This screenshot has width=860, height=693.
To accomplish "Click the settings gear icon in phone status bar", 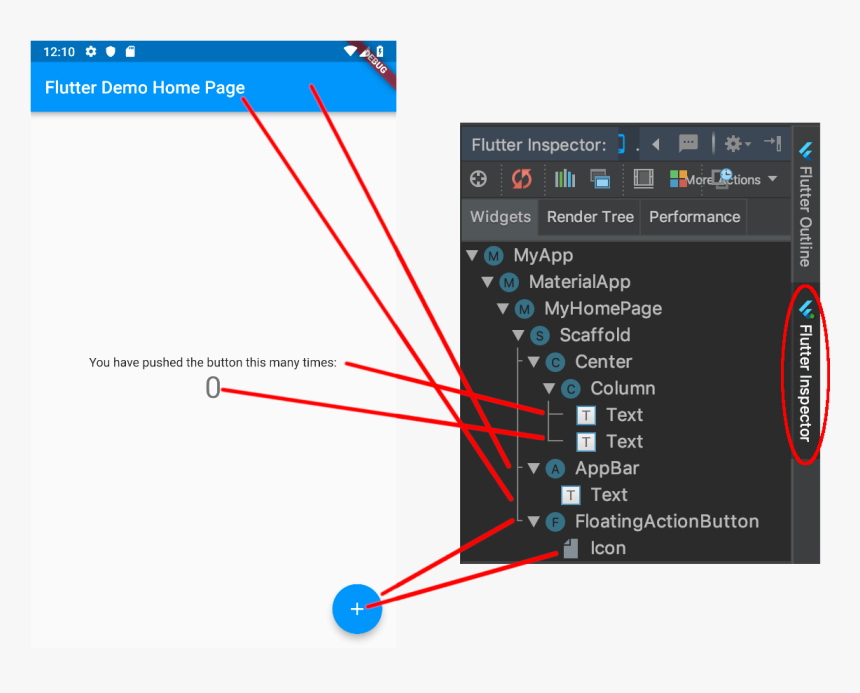I will [x=91, y=52].
